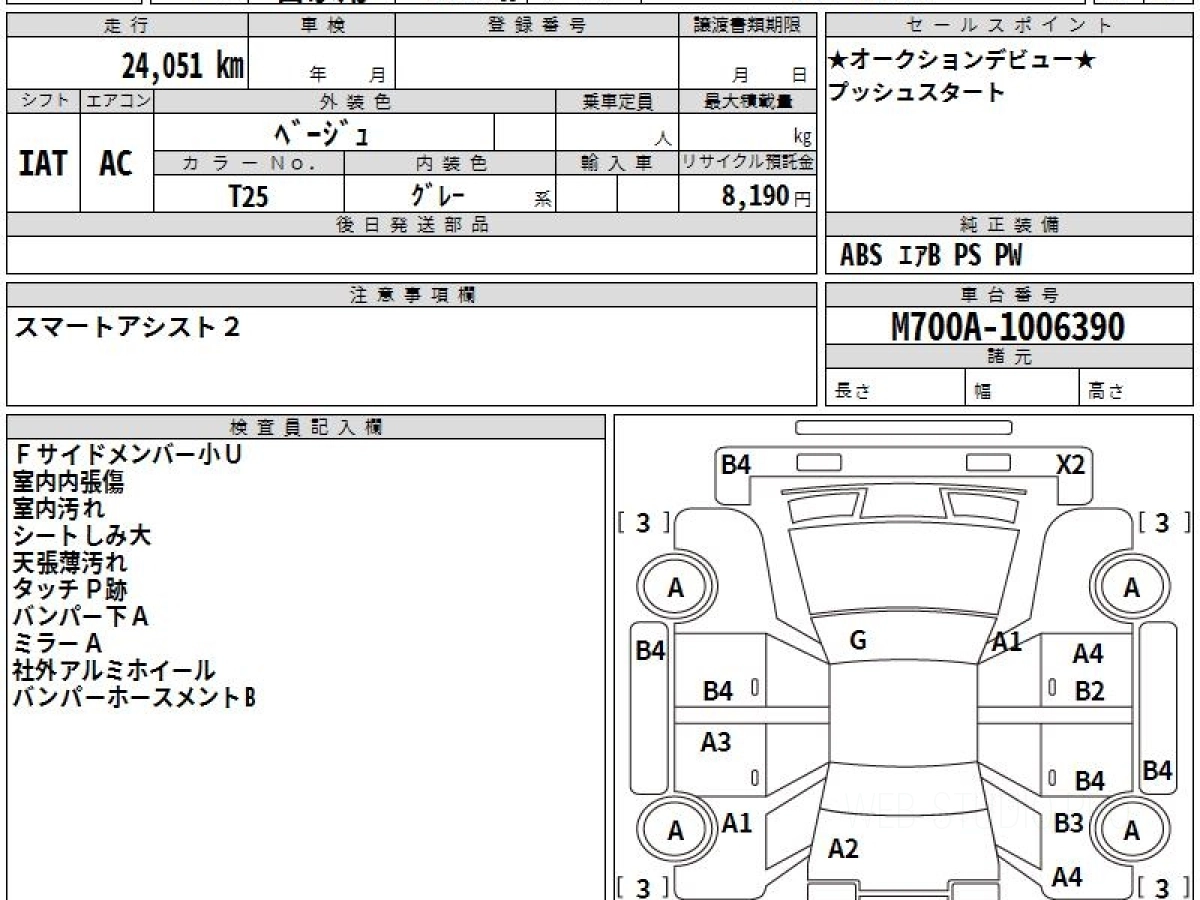
Task: Click the 車検 header cell
Action: (x=321, y=26)
